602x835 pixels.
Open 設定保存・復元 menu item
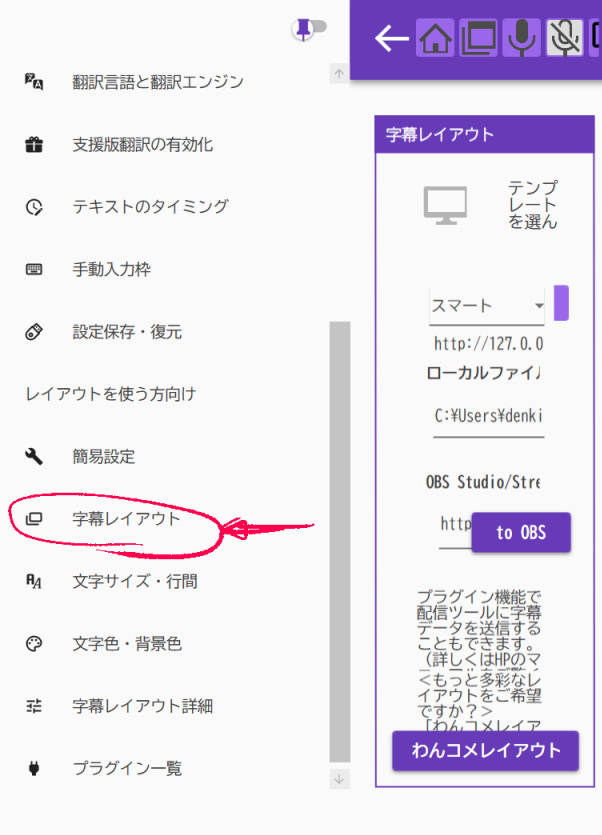(127, 332)
